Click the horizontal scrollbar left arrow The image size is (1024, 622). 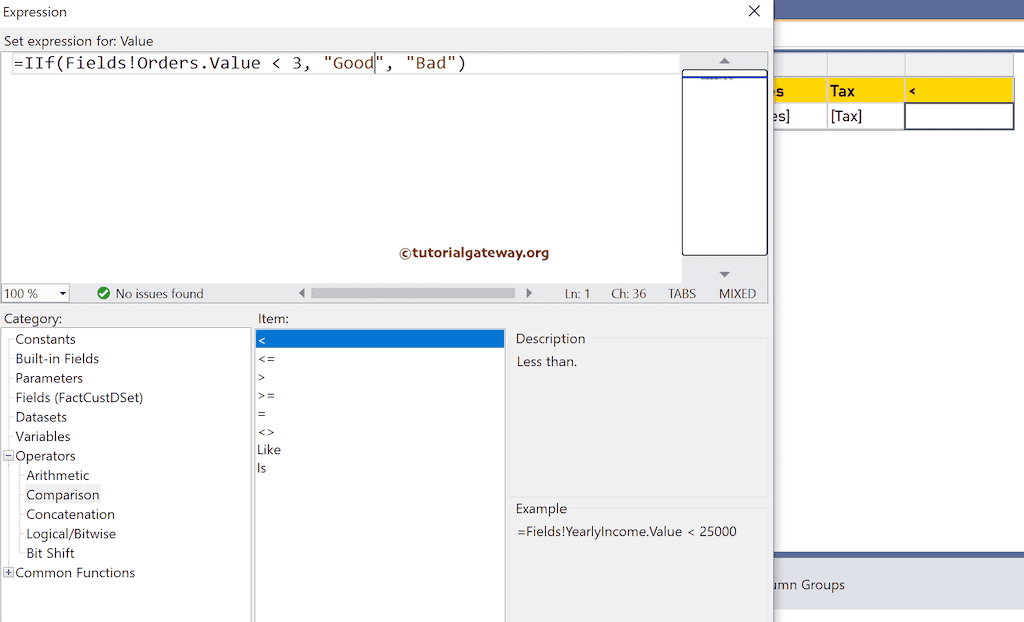click(x=302, y=293)
